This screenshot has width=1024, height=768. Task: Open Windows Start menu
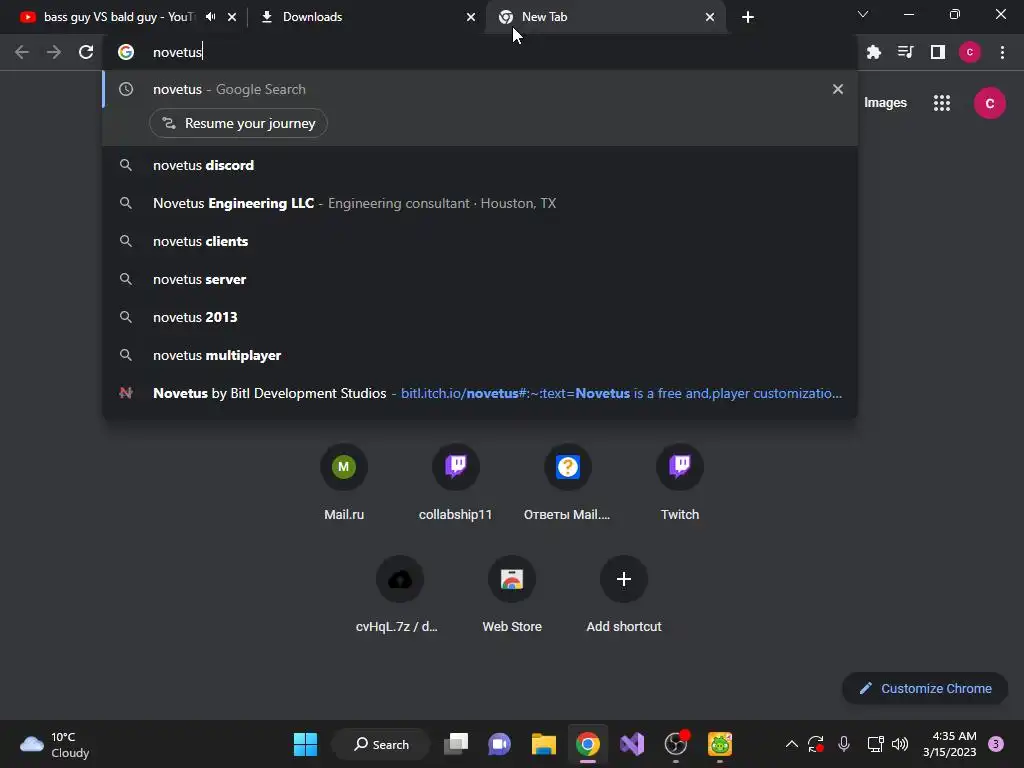[x=305, y=744]
